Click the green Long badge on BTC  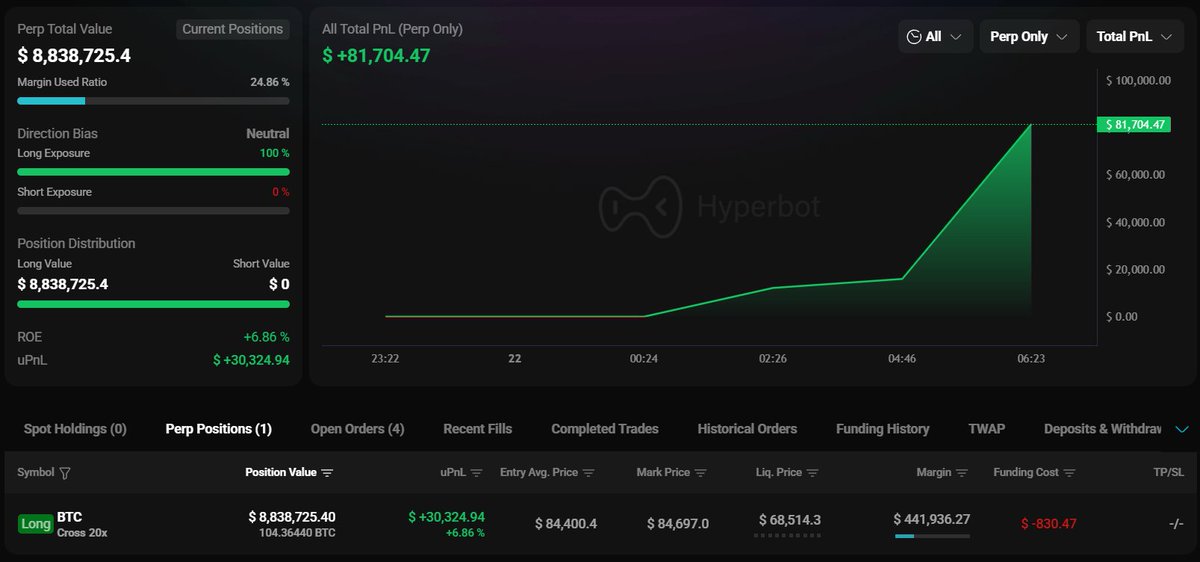point(36,524)
